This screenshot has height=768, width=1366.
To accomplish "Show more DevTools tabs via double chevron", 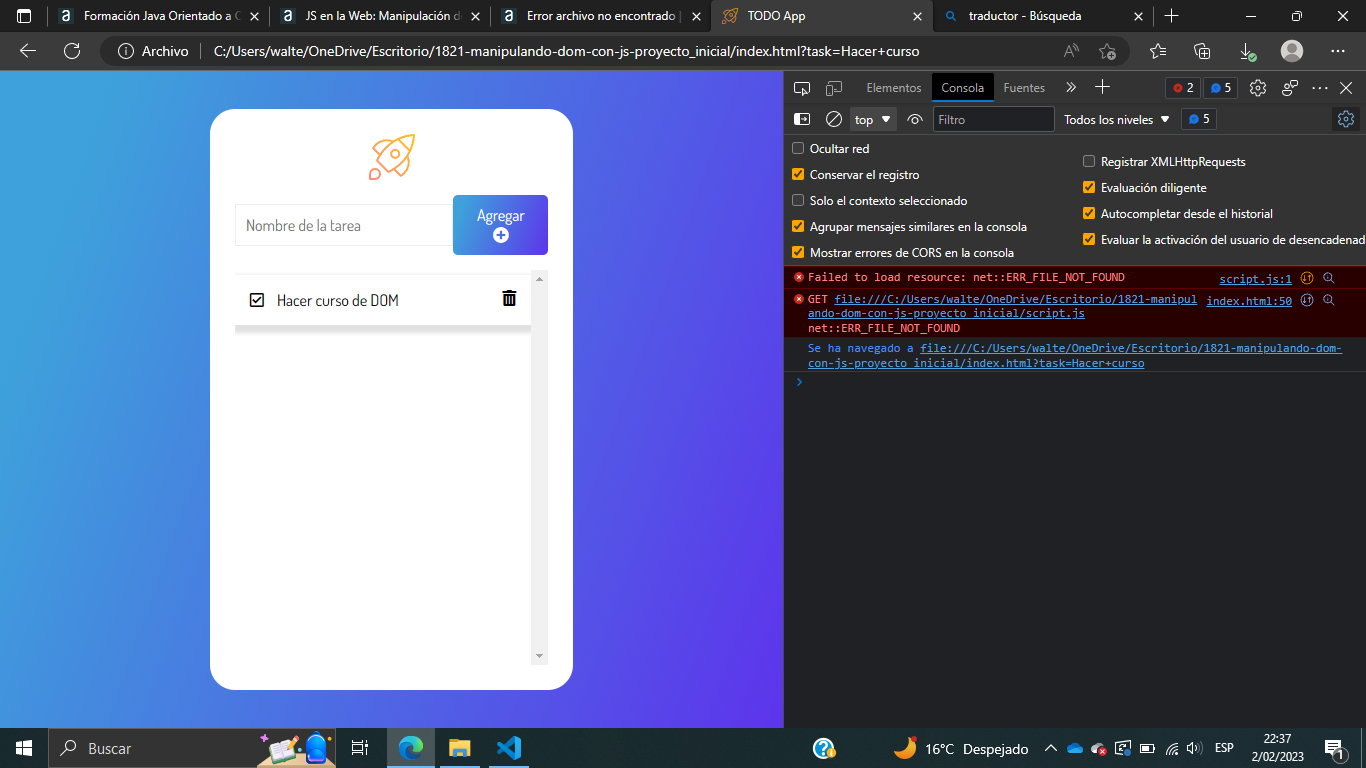I will [1071, 88].
